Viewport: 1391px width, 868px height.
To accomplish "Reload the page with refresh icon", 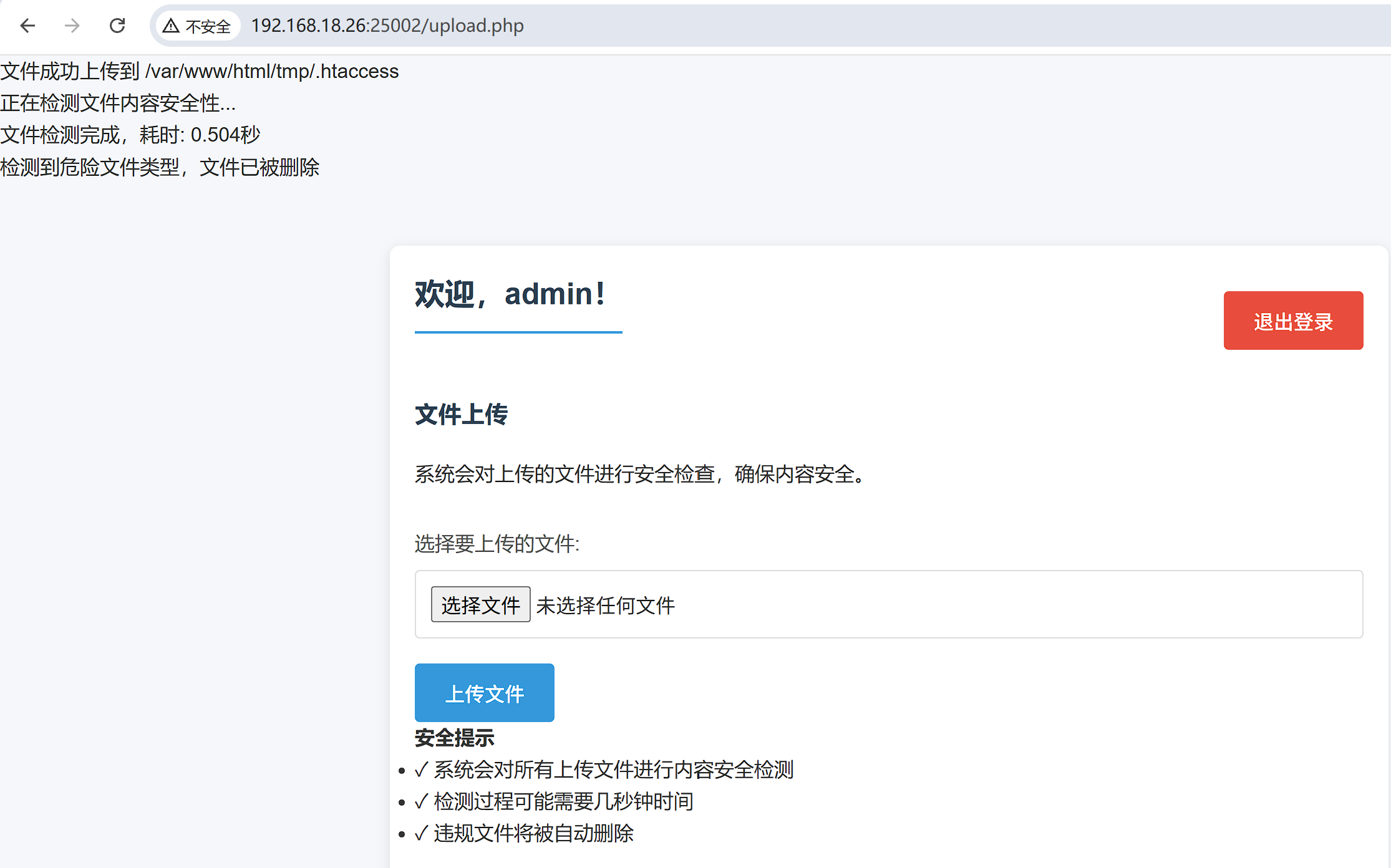I will tap(117, 26).
